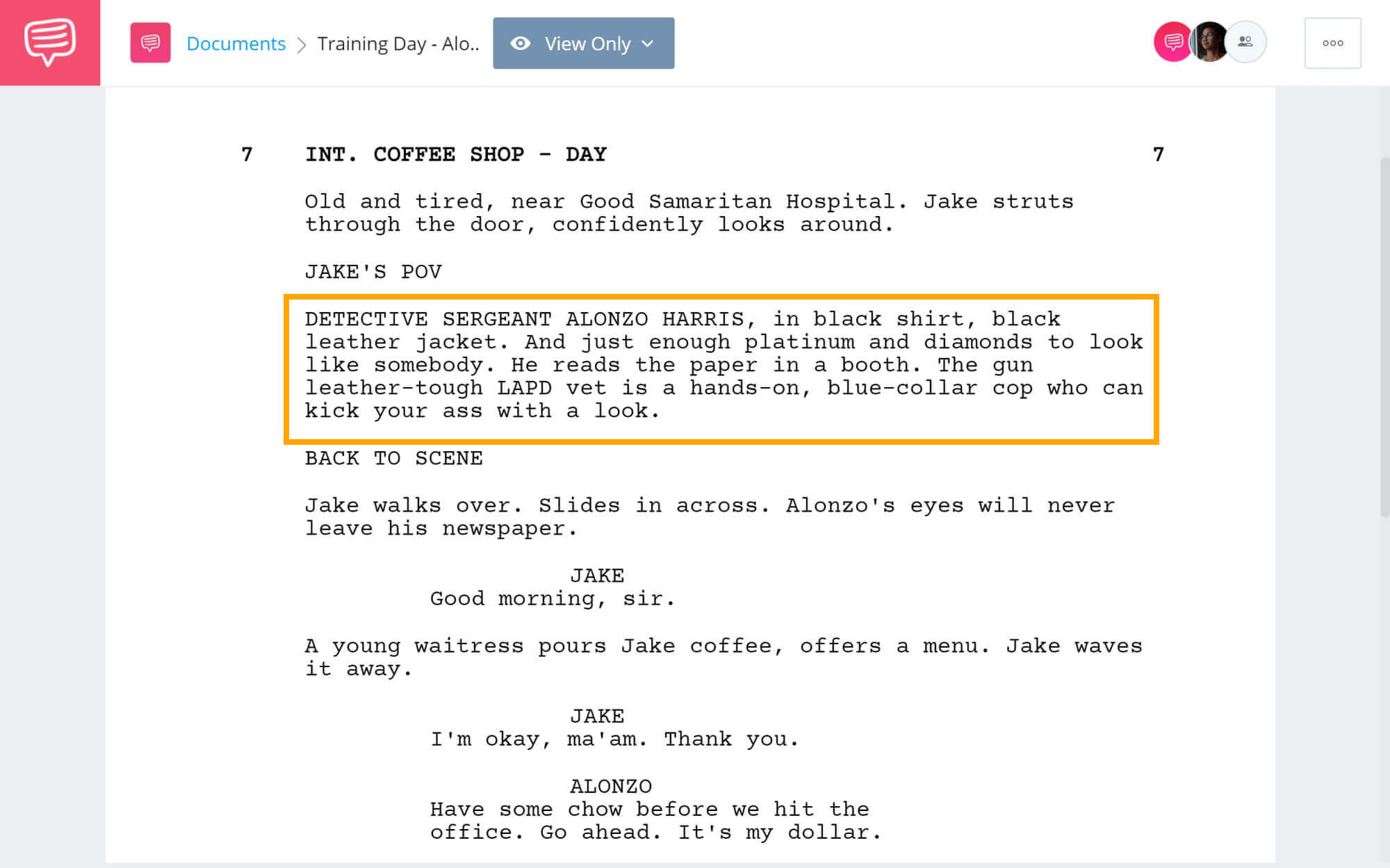Select the Documents menu tab
1390x868 pixels.
(236, 42)
